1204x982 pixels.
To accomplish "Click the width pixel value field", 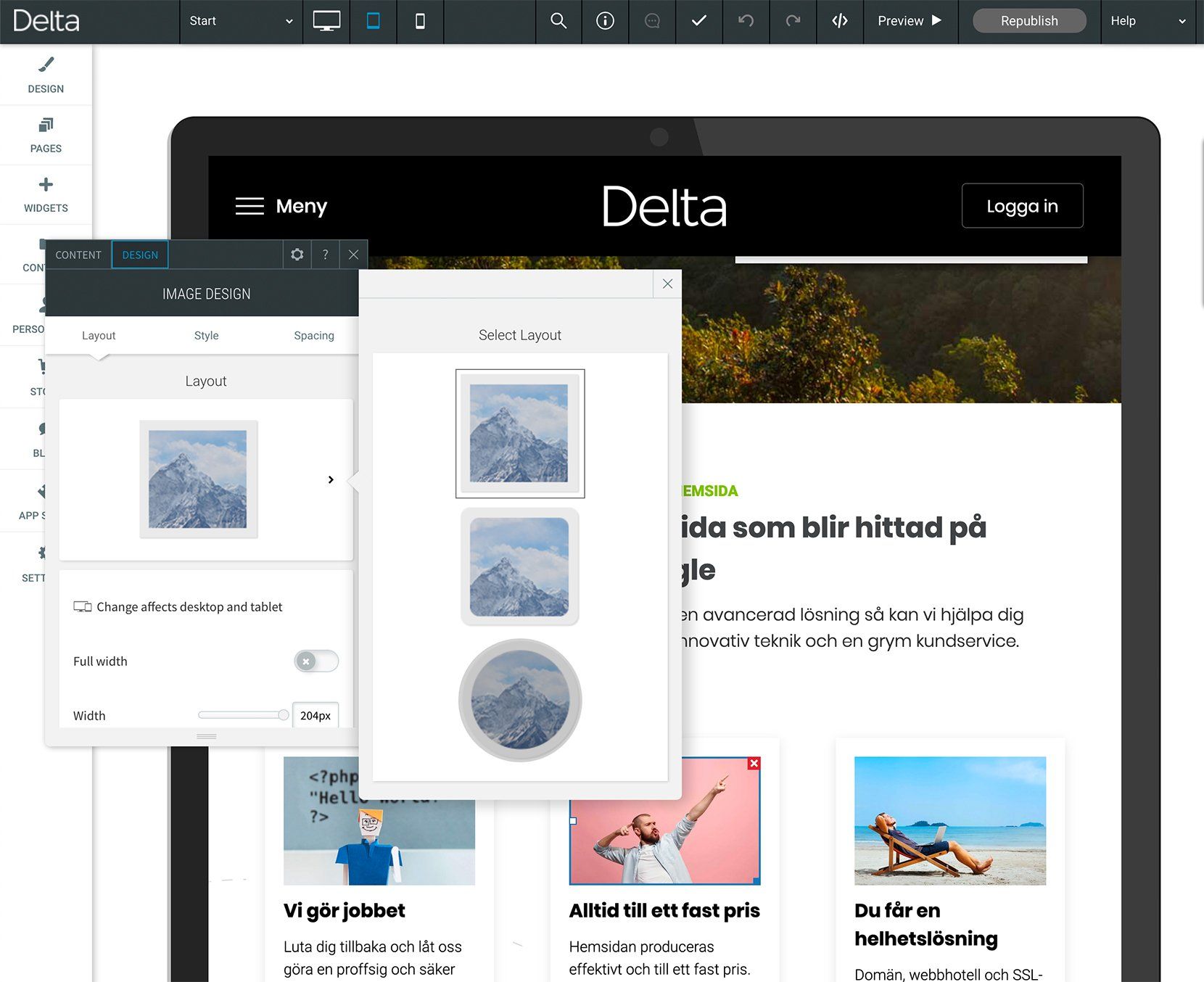I will tap(316, 715).
